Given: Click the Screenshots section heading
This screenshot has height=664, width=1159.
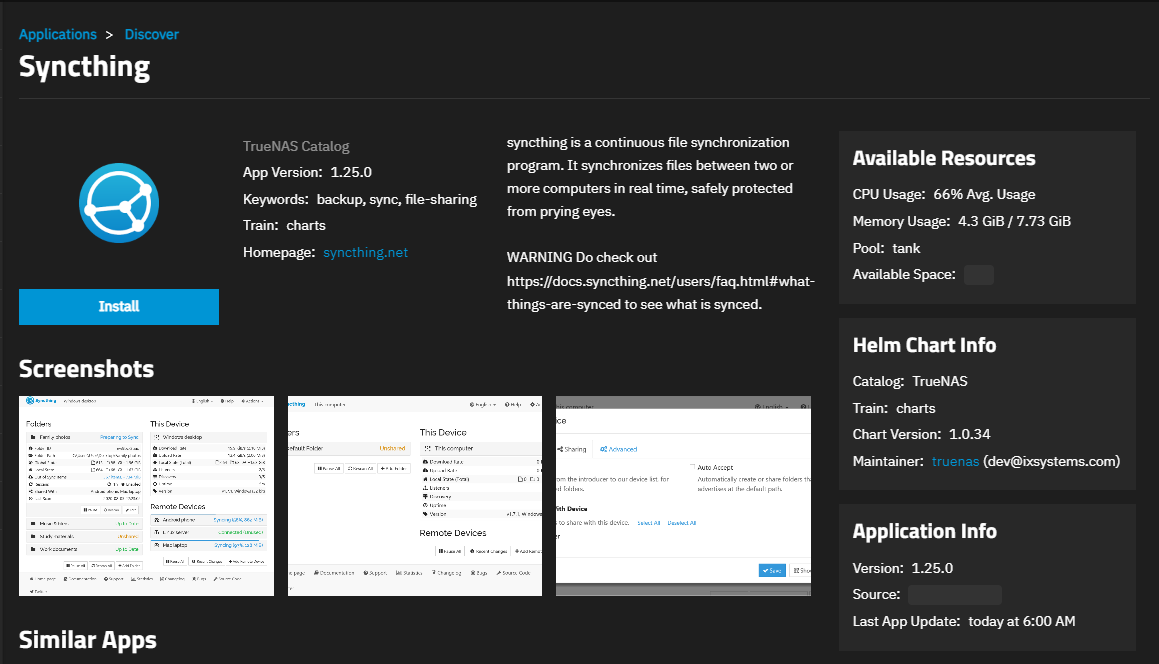Looking at the screenshot, I should (x=86, y=369).
